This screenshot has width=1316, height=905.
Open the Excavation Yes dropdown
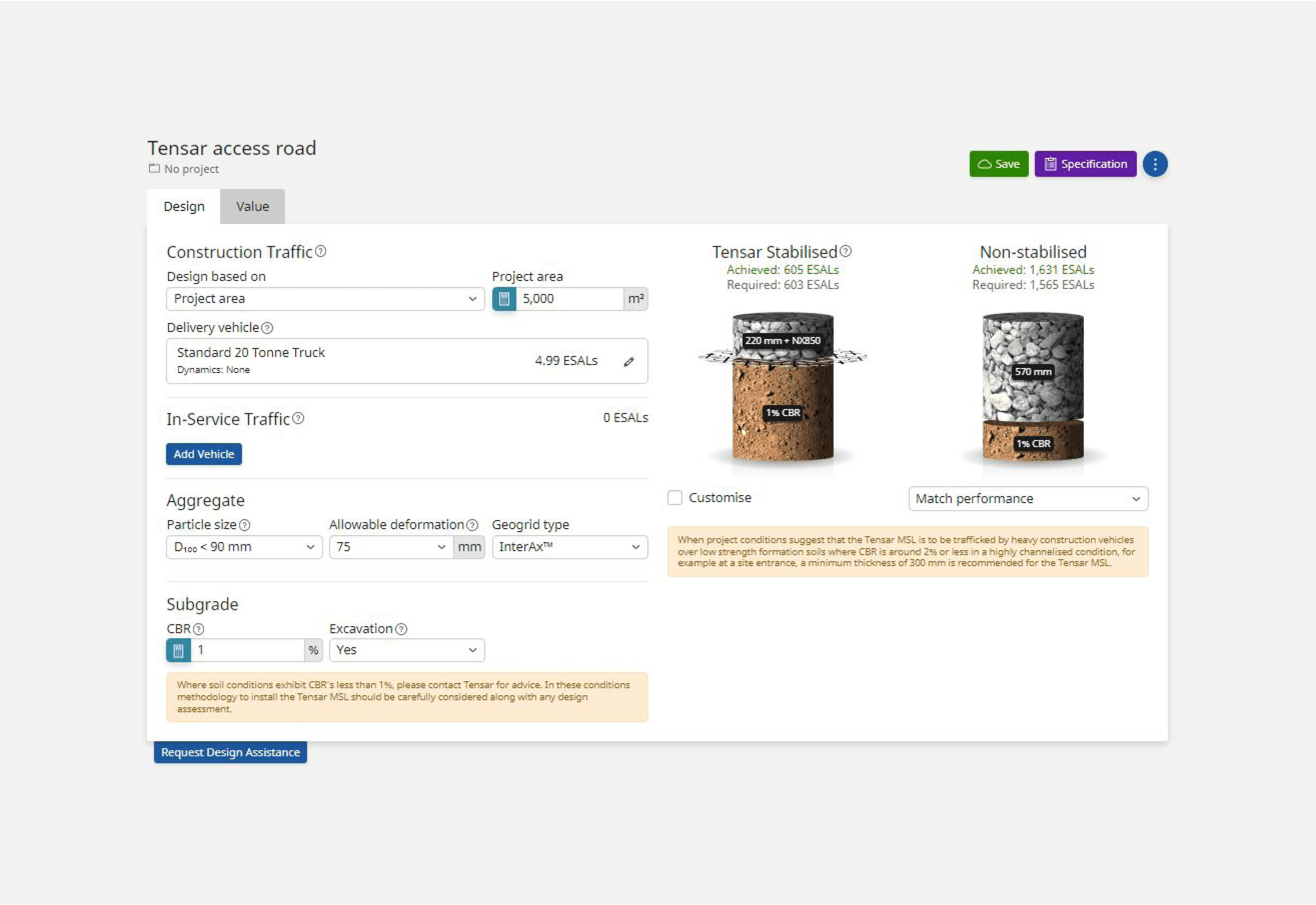tap(406, 650)
